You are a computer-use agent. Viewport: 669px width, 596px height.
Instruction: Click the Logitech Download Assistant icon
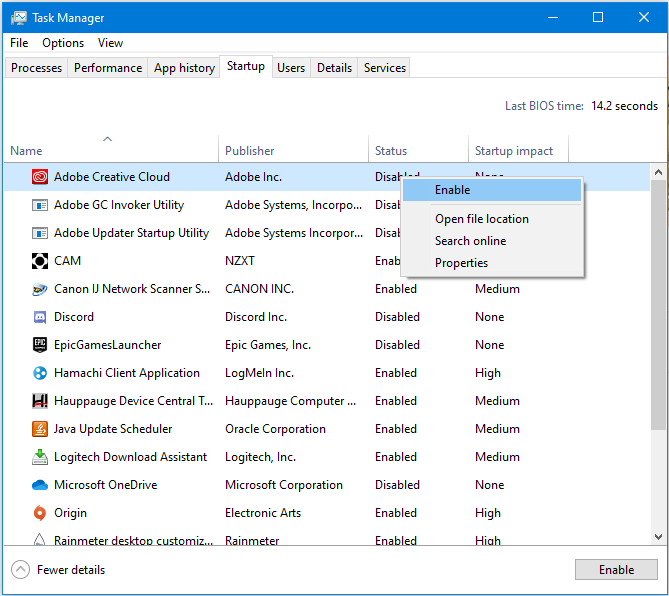click(x=40, y=457)
